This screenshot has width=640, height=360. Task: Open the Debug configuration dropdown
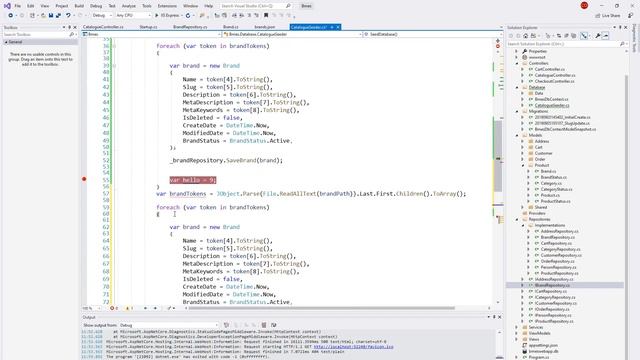[x=102, y=16]
